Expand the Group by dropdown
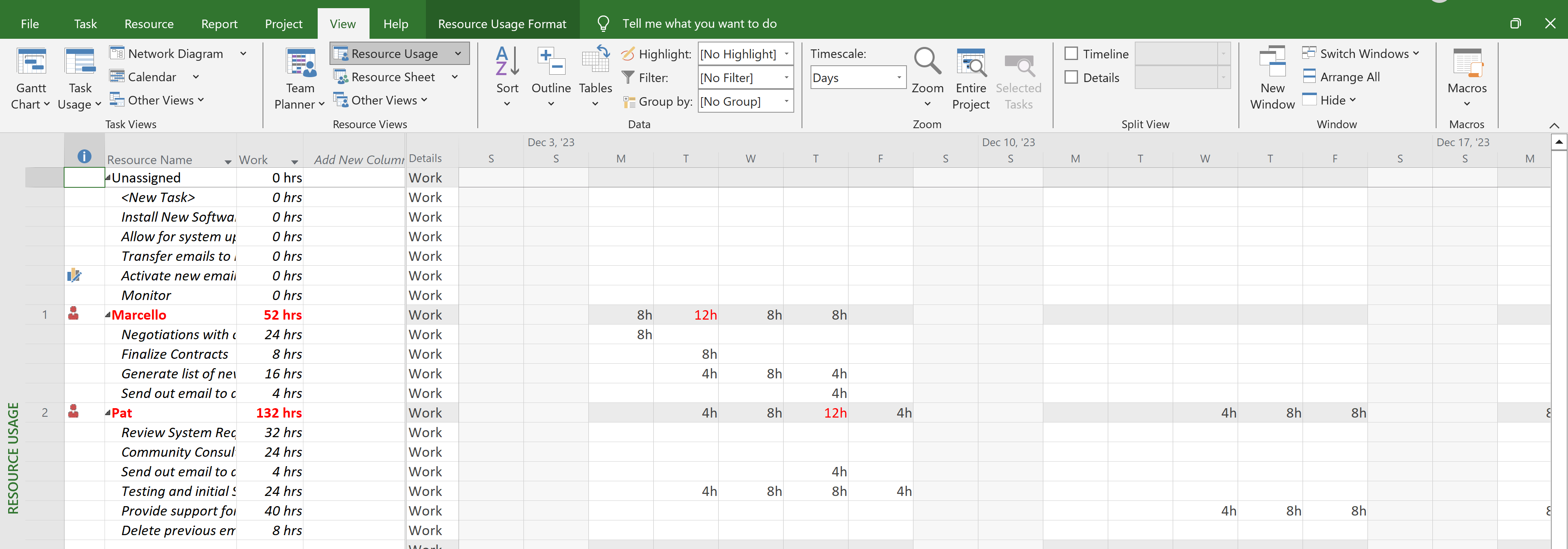Image resolution: width=1568 pixels, height=549 pixels. point(786,102)
